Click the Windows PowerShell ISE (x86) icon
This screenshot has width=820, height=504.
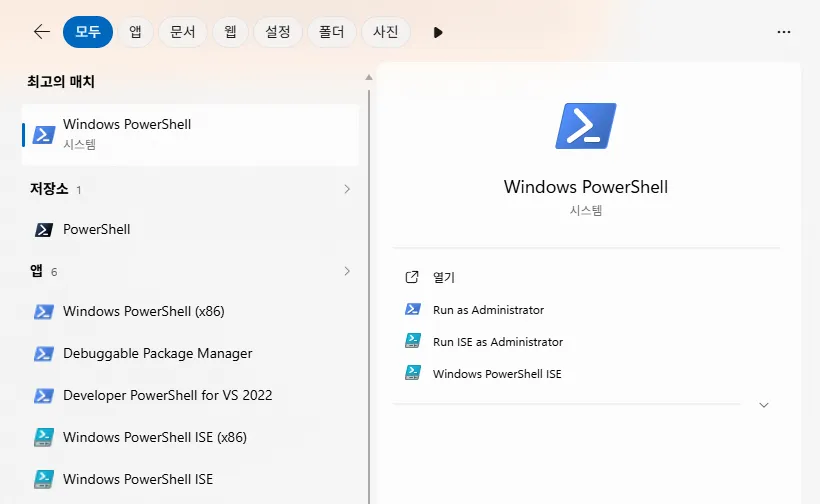click(x=44, y=437)
